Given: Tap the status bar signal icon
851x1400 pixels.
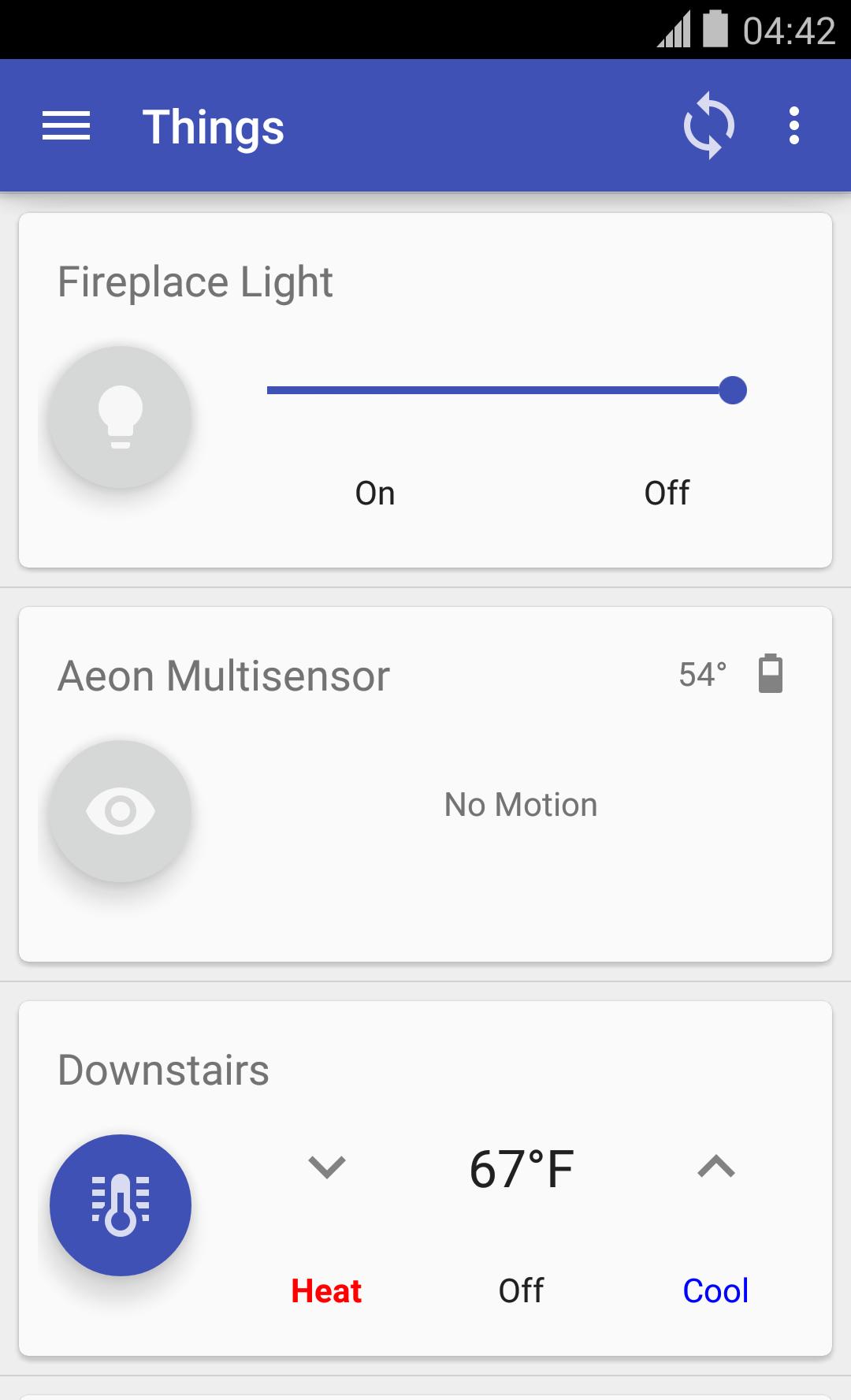Looking at the screenshot, I should 674,30.
